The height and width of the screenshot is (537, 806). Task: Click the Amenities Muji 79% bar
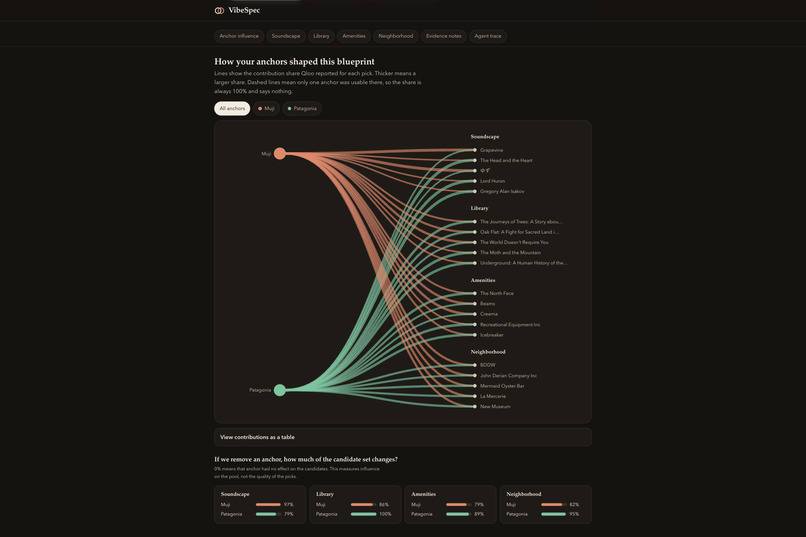[x=459, y=505]
